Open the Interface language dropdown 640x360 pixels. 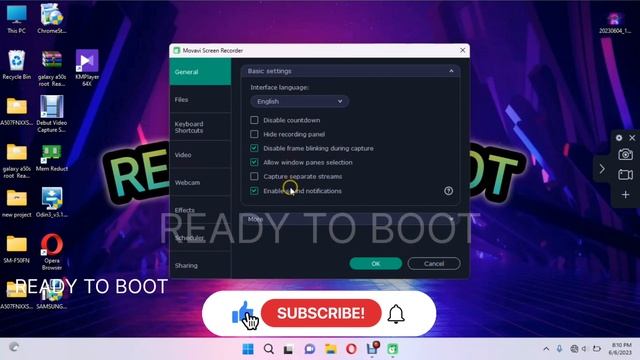300,101
